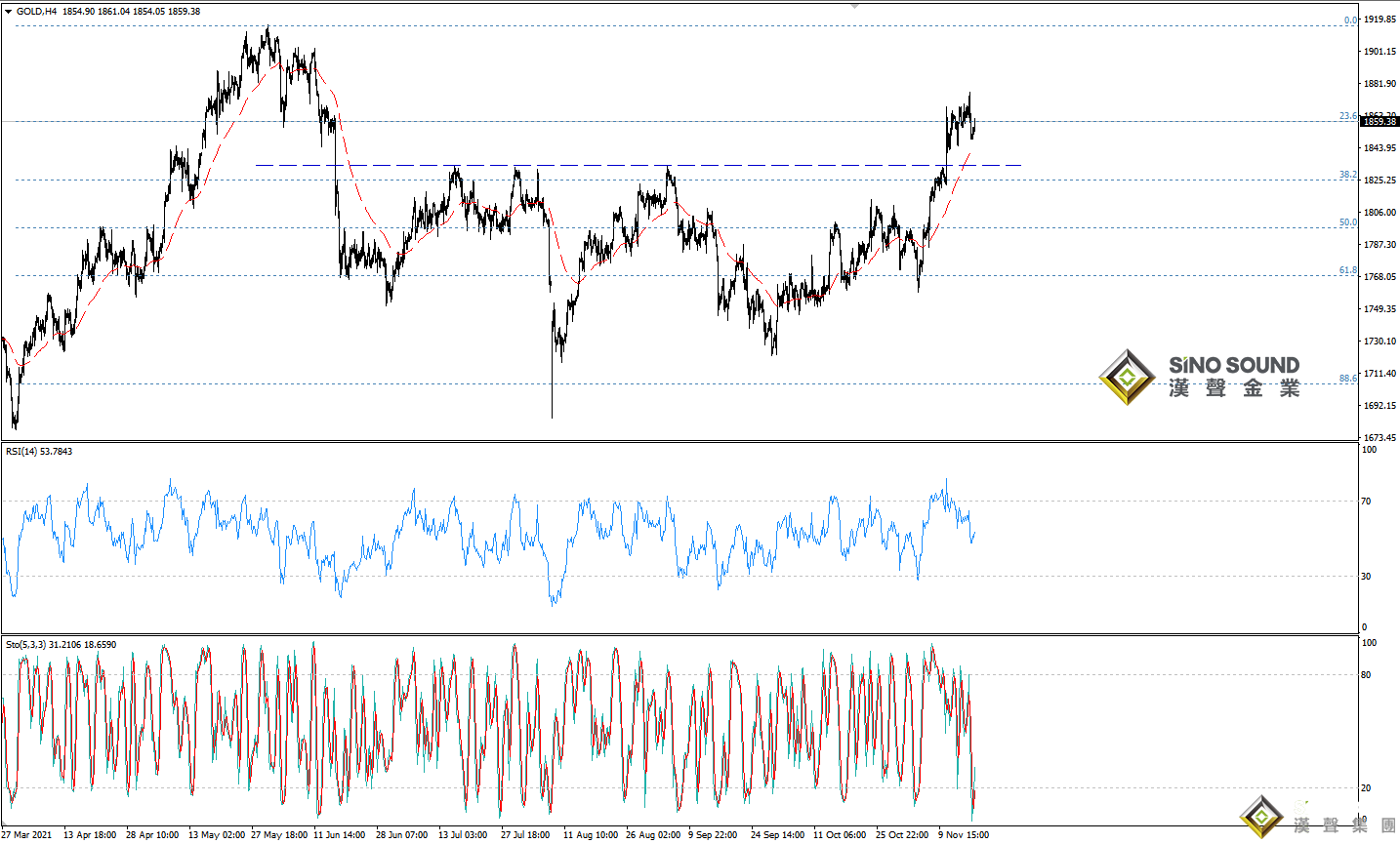Click the chart shift triangle marker at top
The width and height of the screenshot is (1400, 844).
coord(855,6)
